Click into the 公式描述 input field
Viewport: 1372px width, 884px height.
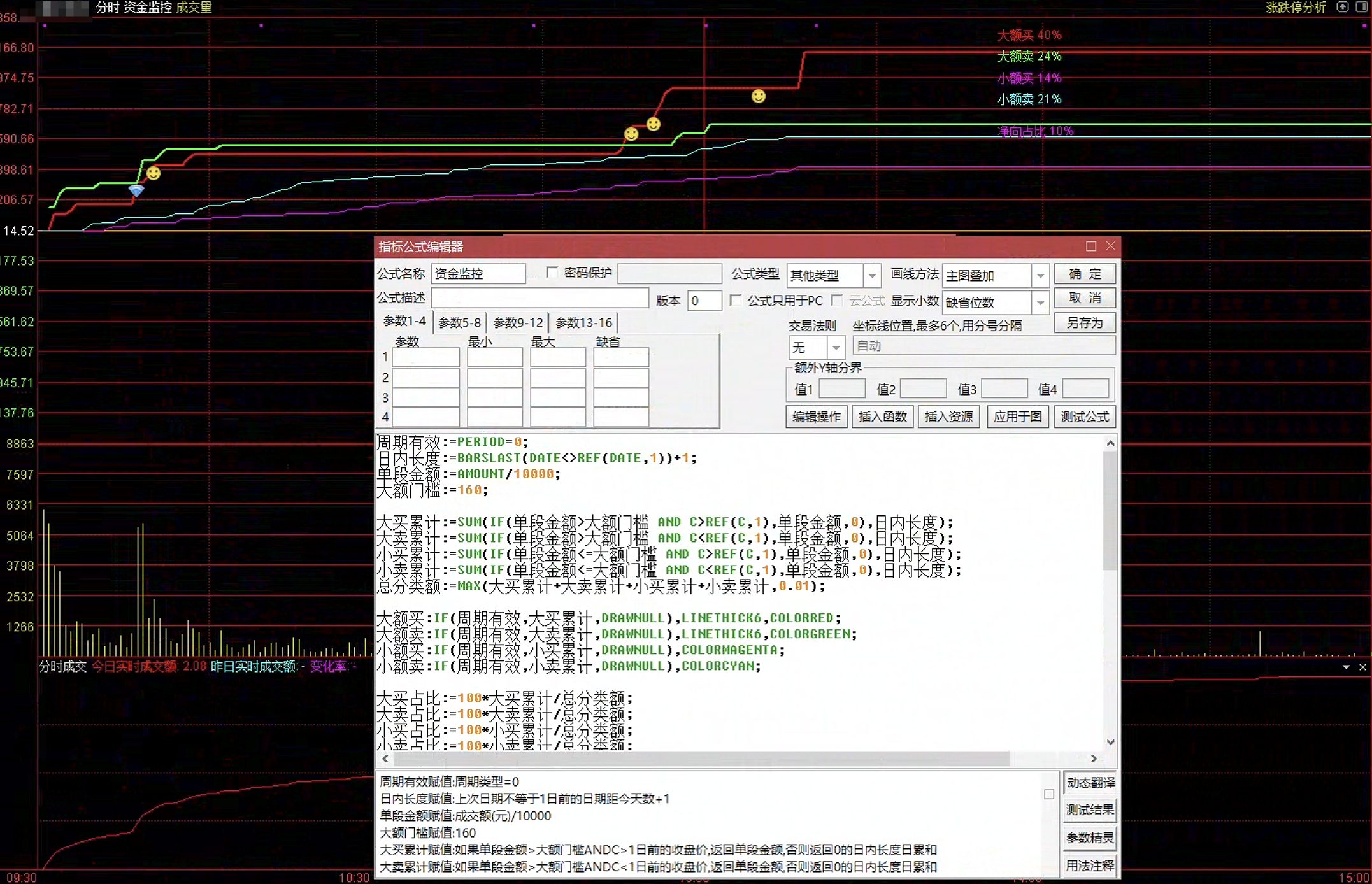(540, 298)
